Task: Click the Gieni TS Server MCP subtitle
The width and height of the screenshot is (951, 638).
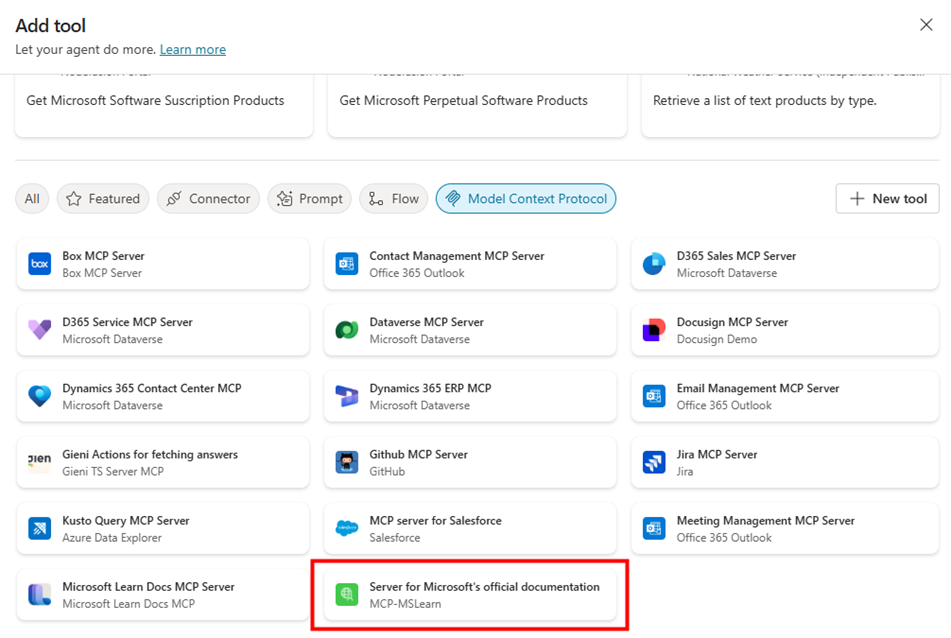Action: pyautogui.click(x=113, y=471)
